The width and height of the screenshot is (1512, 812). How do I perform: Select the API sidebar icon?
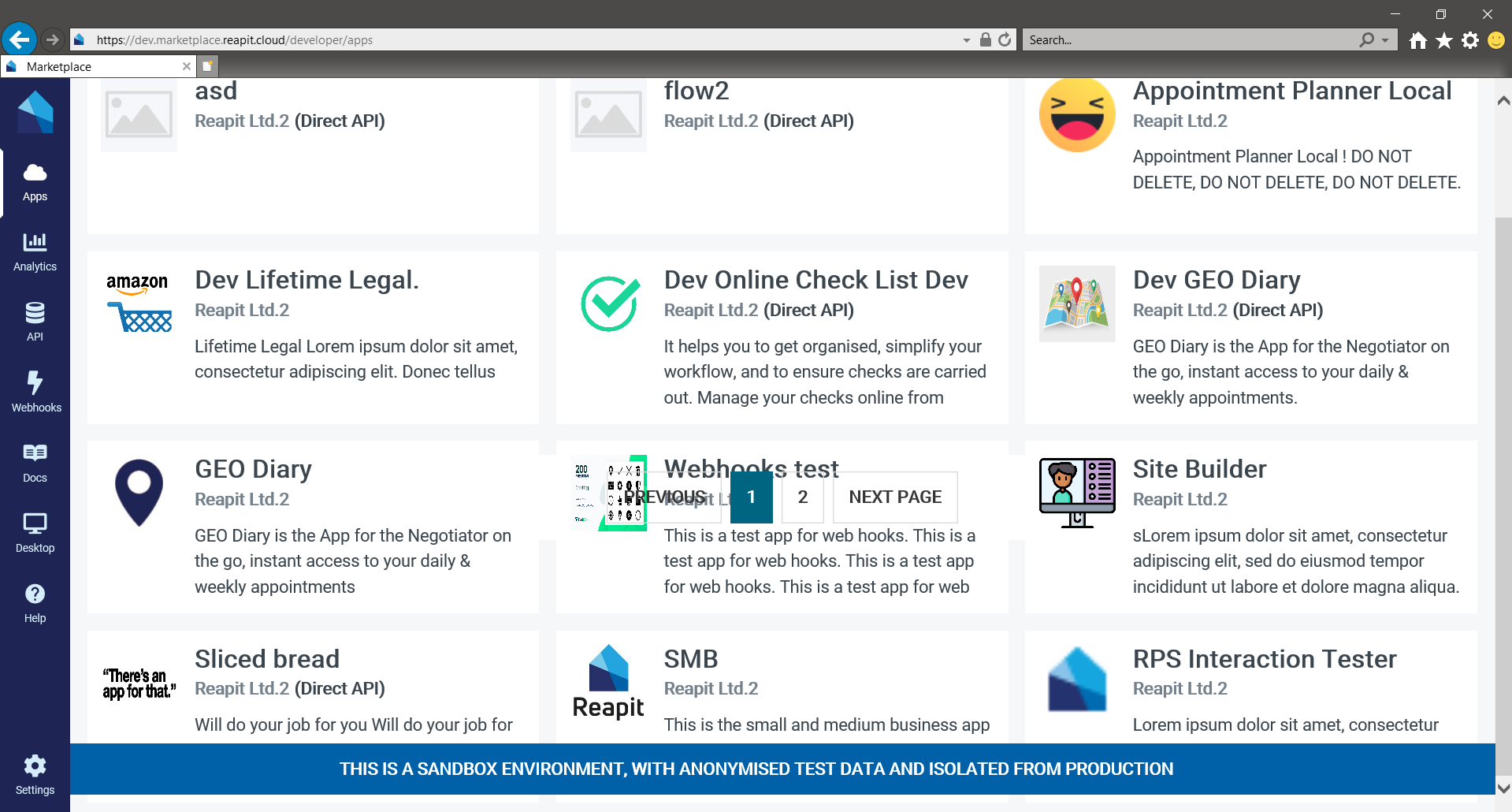[35, 321]
